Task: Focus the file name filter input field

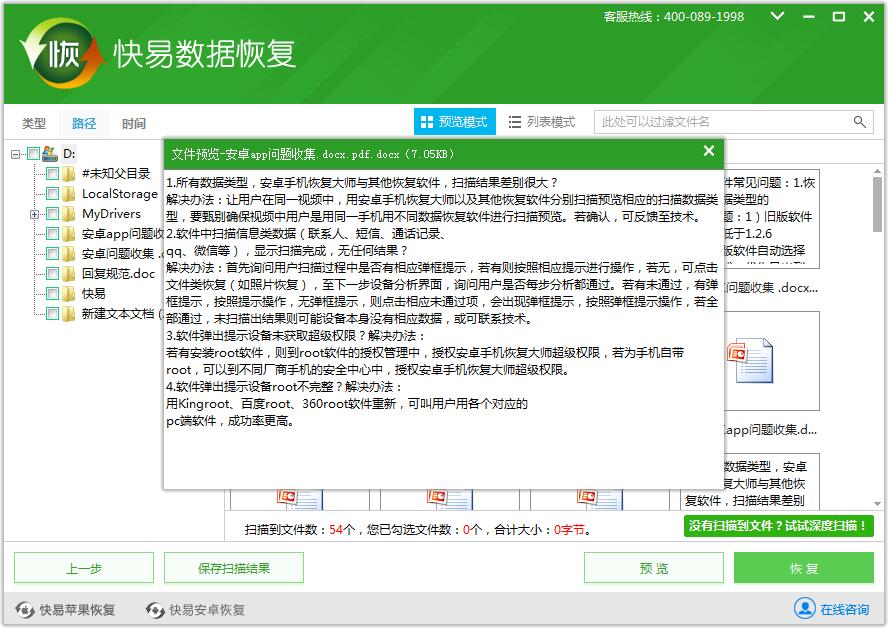Action: 720,122
